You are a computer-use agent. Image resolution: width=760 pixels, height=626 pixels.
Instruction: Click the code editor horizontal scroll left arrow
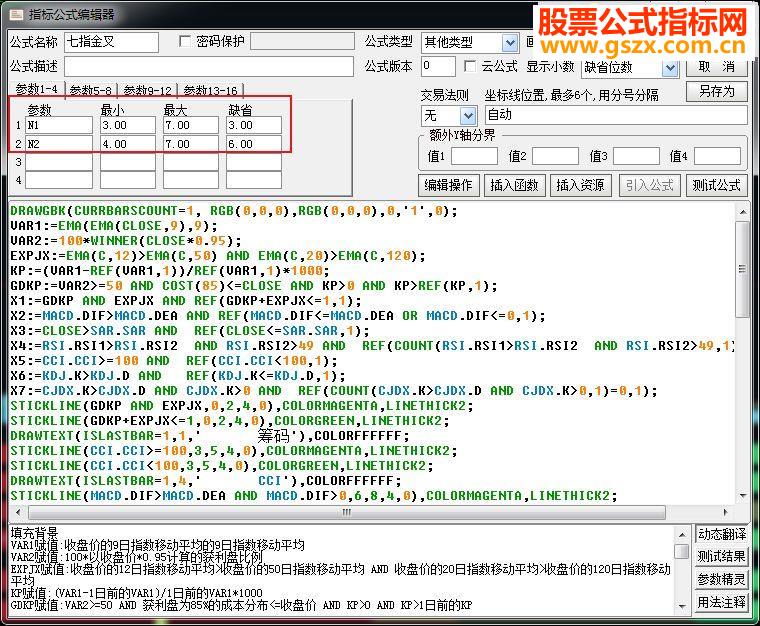tap(18, 512)
